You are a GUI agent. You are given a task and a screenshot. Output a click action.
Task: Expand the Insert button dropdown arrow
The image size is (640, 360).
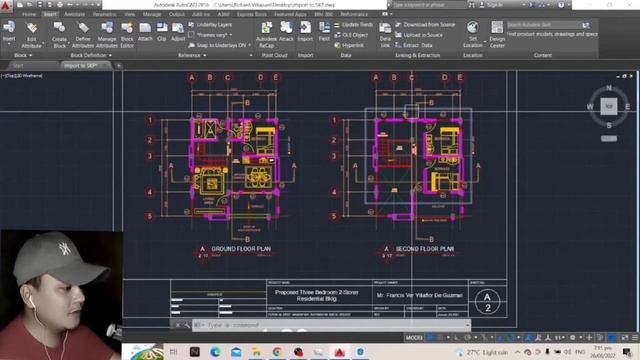click(9, 44)
